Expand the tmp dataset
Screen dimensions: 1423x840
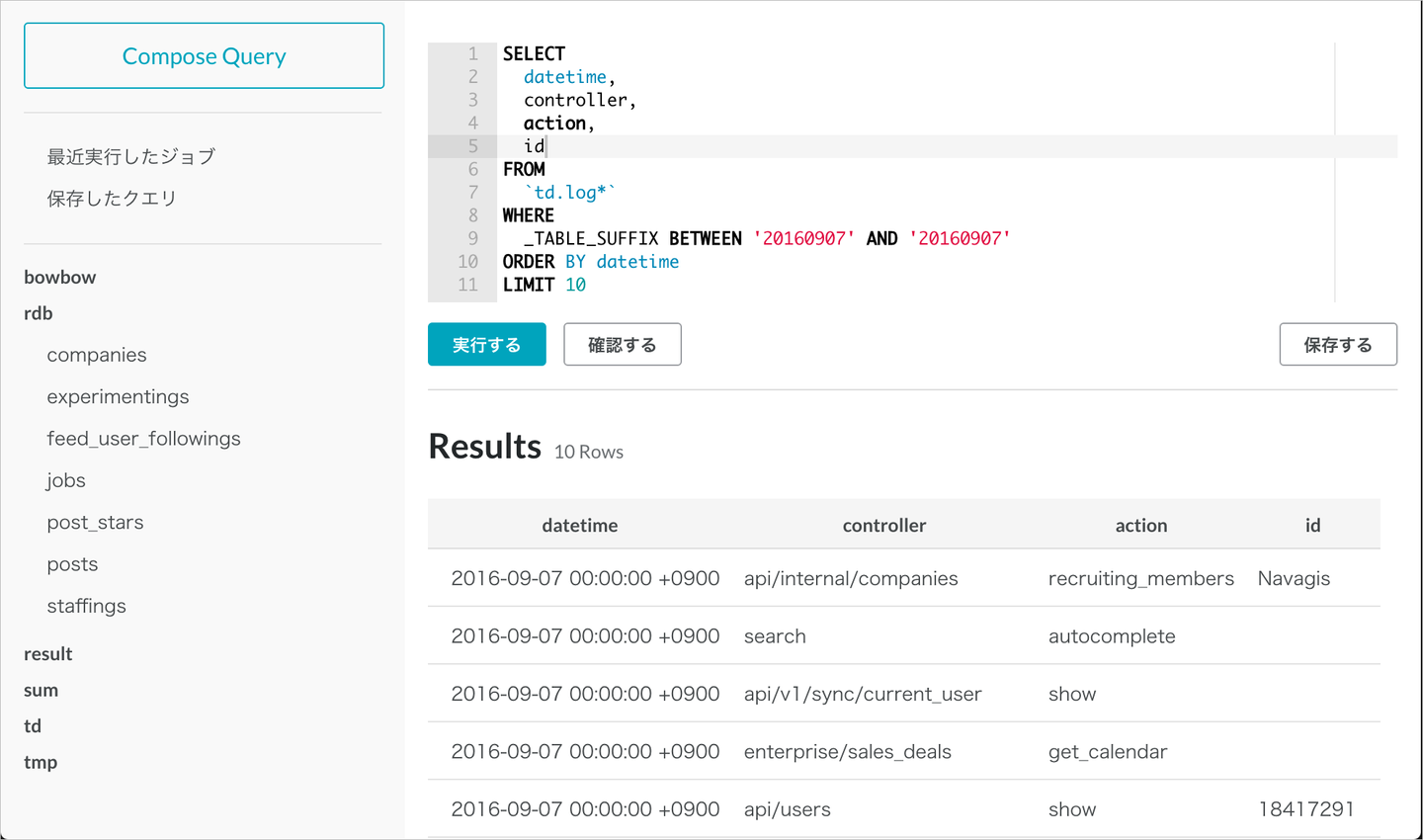(41, 762)
